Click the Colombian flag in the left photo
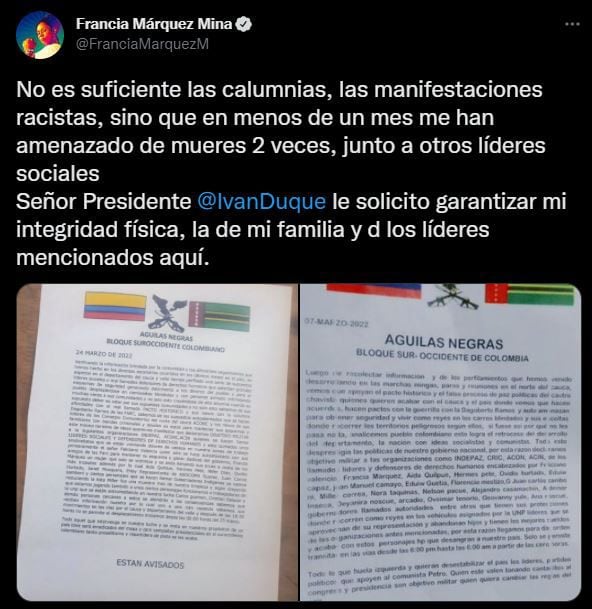592x609 pixels. (115, 307)
